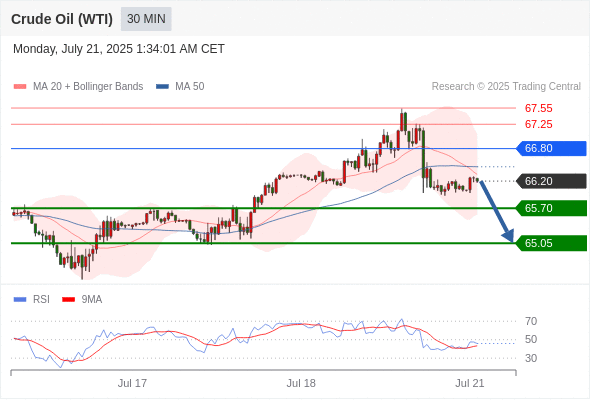Click the Research © 2025 Trading Central credit
The image size is (590, 400).
[506, 87]
